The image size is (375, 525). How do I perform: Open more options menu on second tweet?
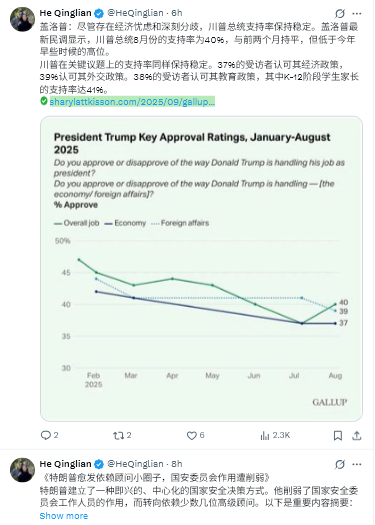[357, 464]
